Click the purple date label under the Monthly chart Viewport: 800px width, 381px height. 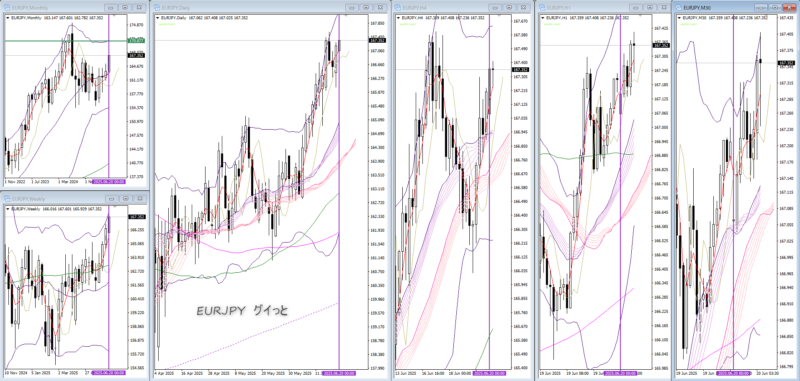(109, 182)
